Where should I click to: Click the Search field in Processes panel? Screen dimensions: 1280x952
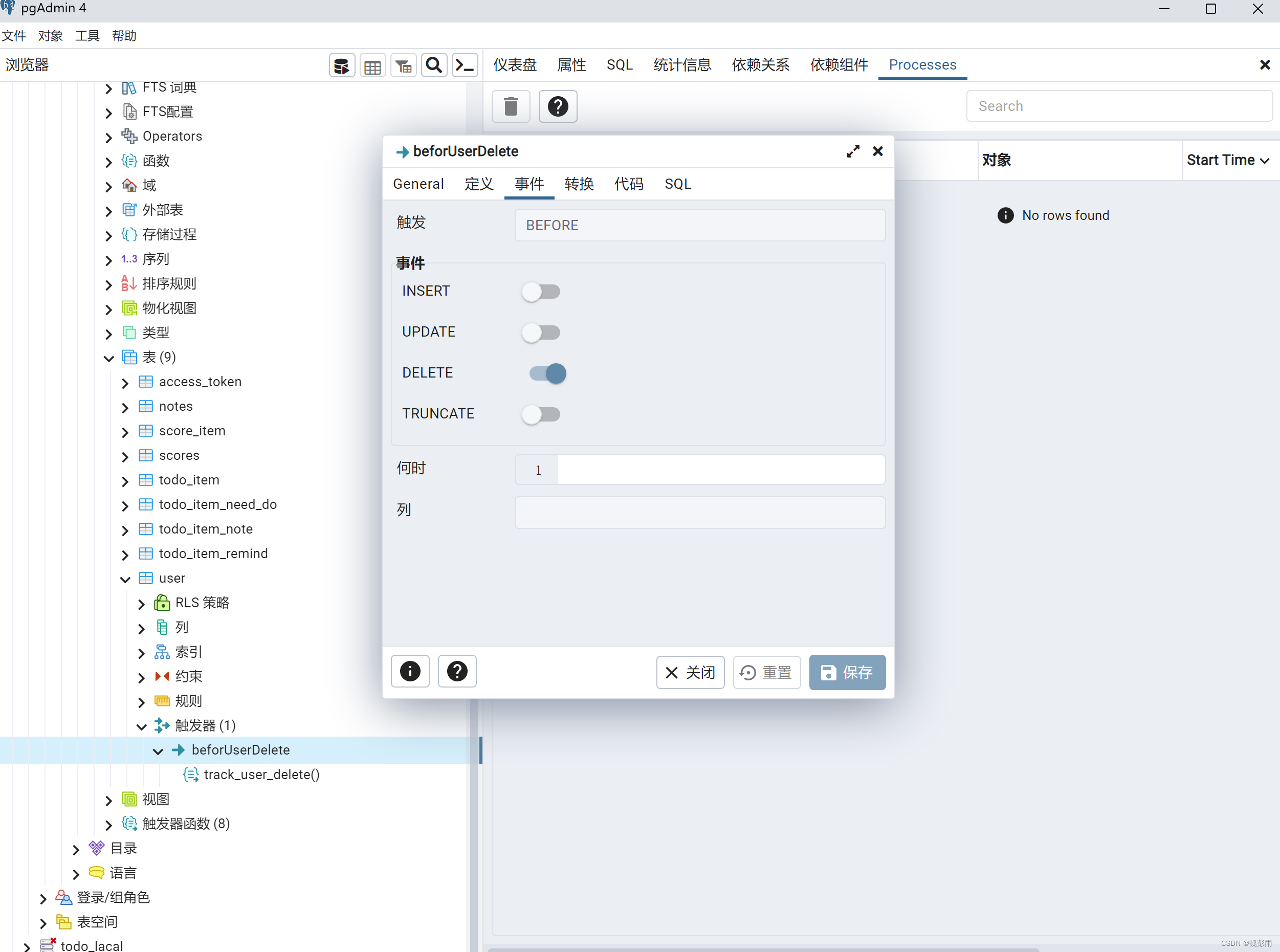(x=1119, y=106)
